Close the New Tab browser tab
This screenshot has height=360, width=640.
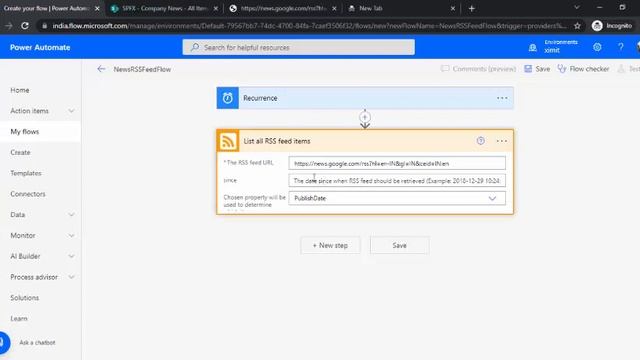tap(453, 8)
